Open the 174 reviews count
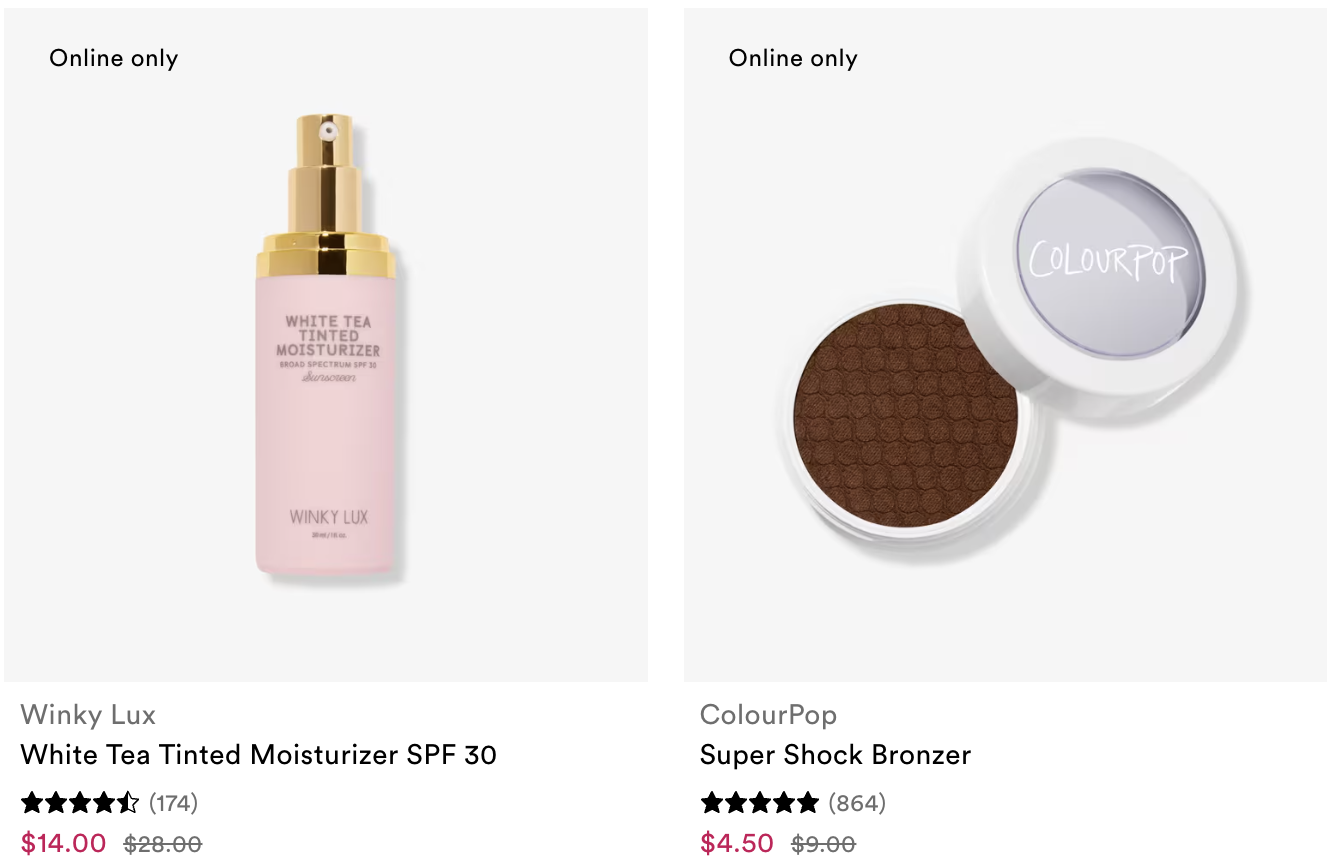This screenshot has height=860, width=1342. coord(173,803)
